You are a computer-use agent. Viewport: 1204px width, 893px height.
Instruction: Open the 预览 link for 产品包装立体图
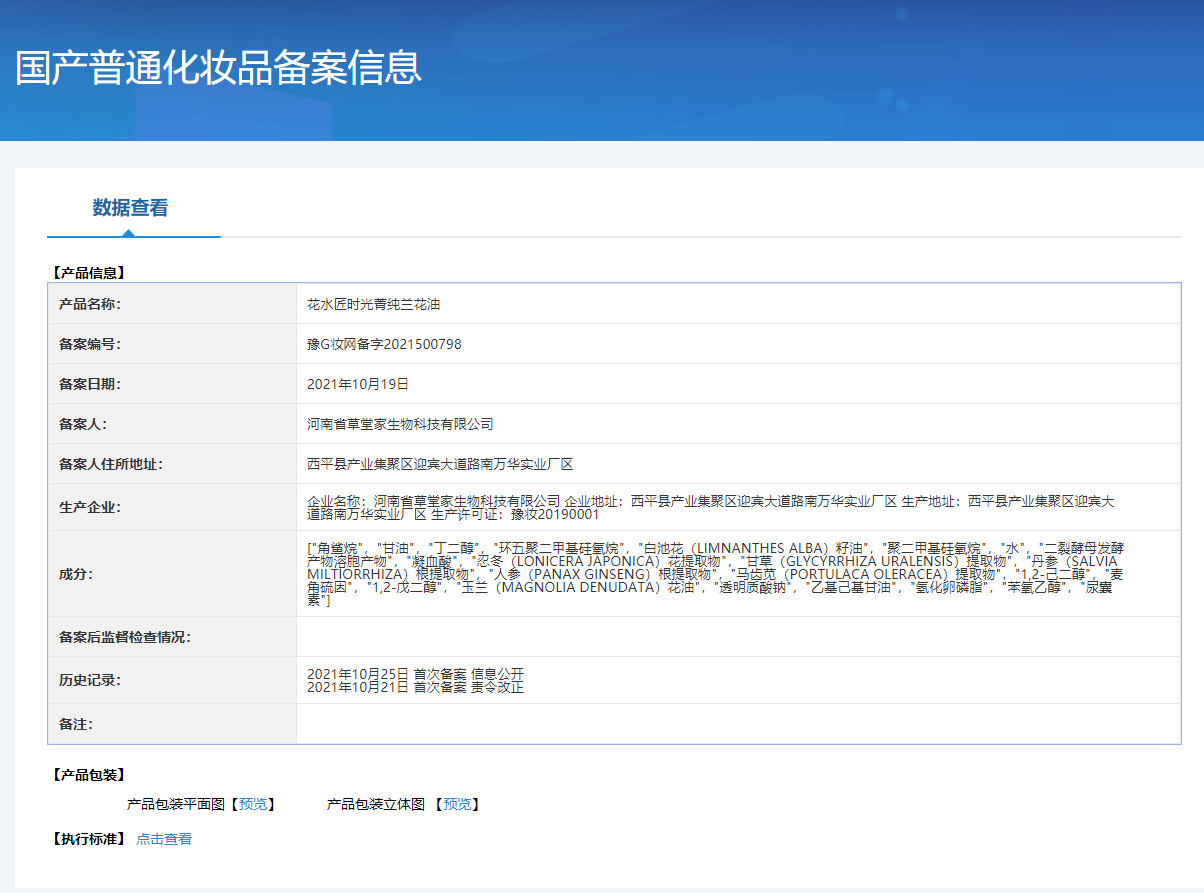(458, 804)
